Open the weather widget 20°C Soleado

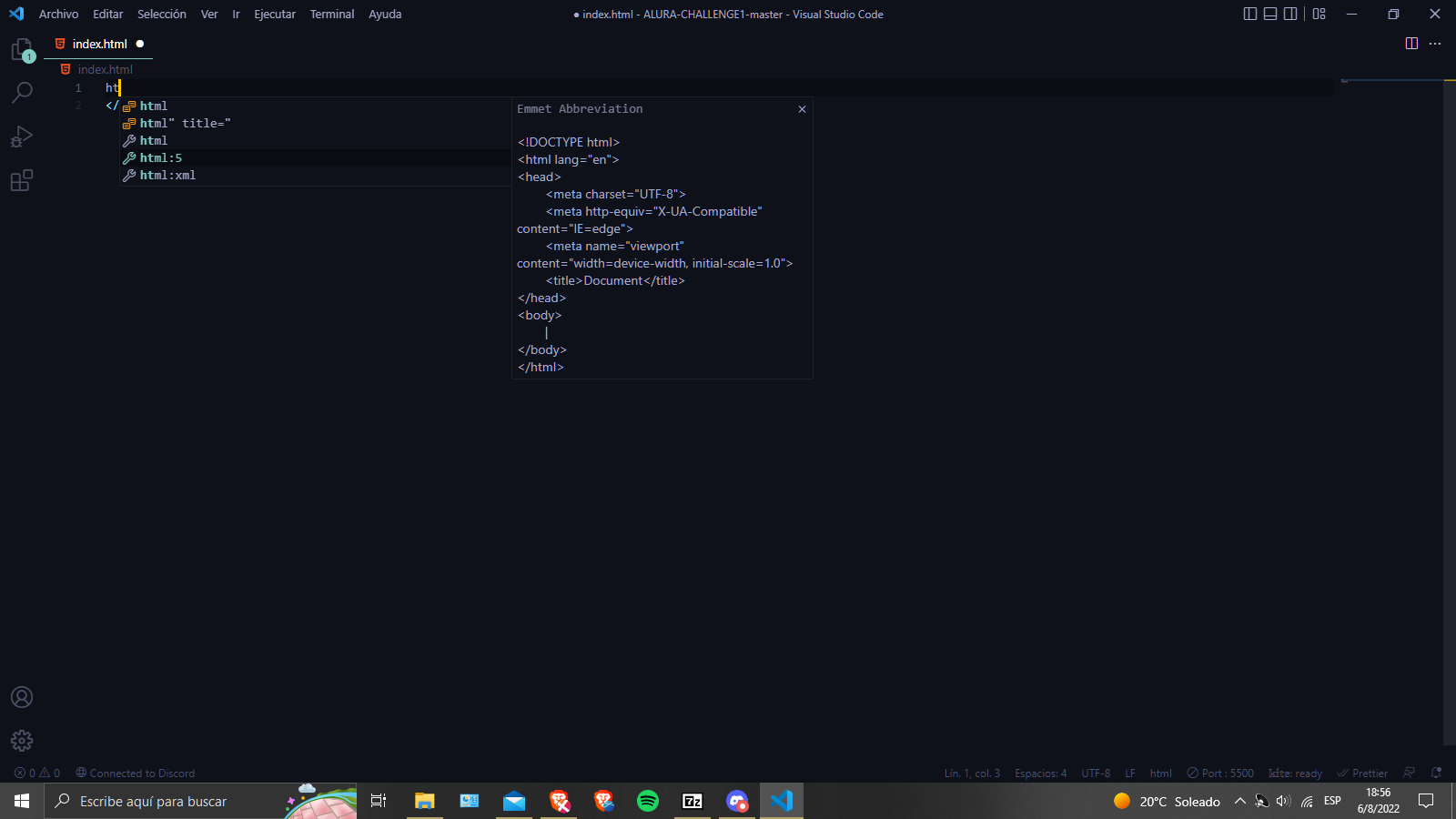(x=1167, y=801)
